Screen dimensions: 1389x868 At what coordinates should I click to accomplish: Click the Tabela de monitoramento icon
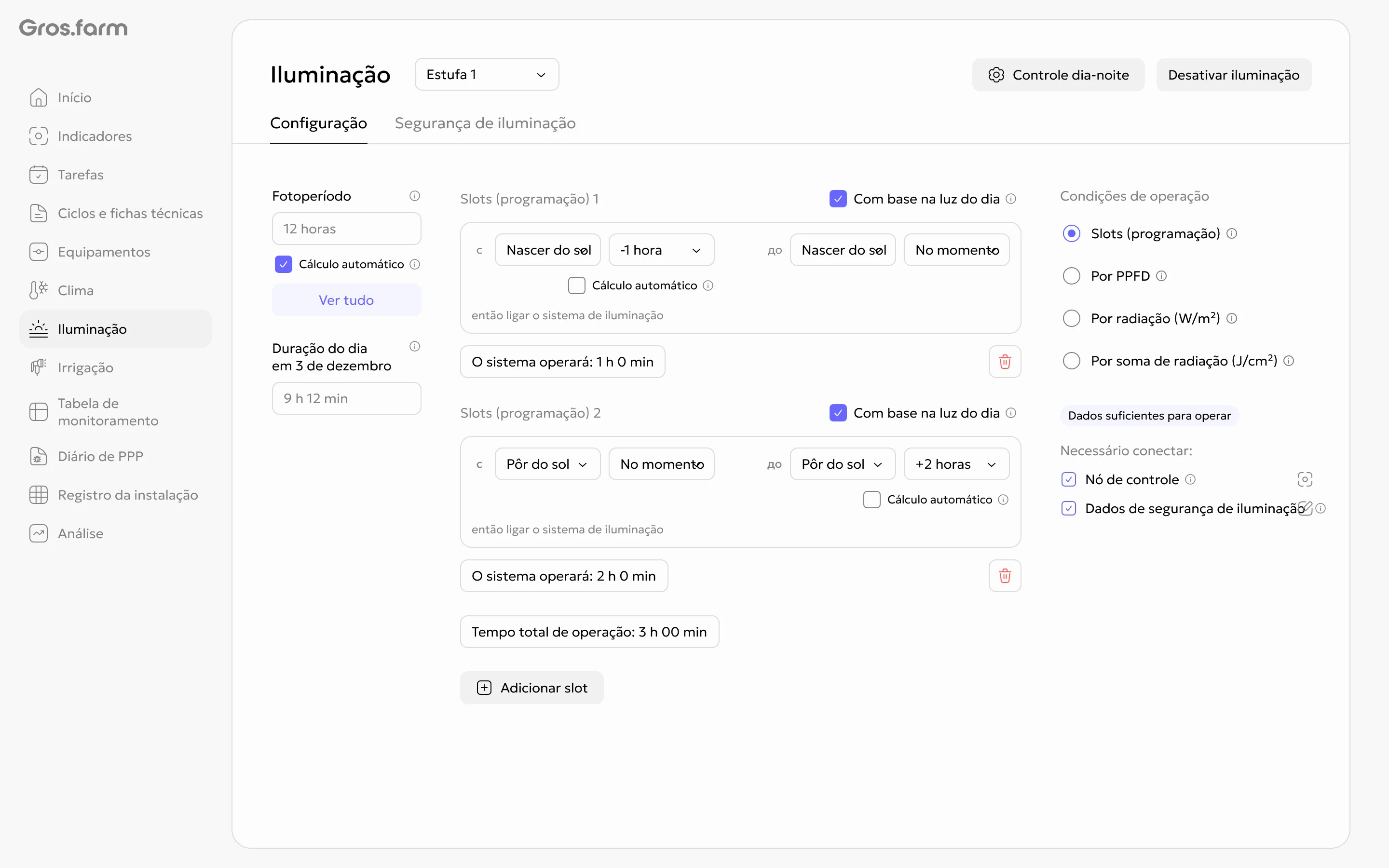coord(39,412)
